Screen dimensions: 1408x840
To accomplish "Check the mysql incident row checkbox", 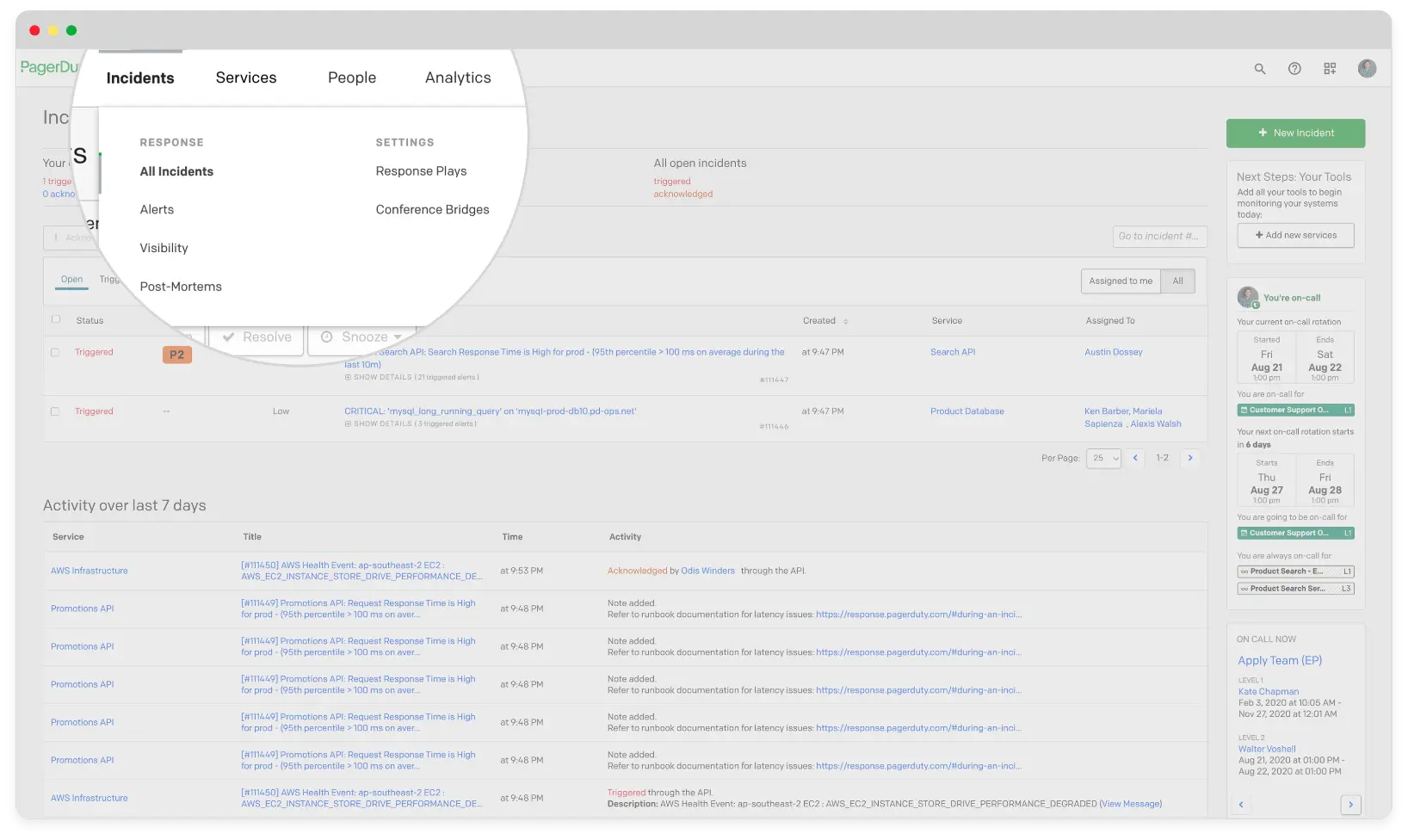I will pos(55,412).
